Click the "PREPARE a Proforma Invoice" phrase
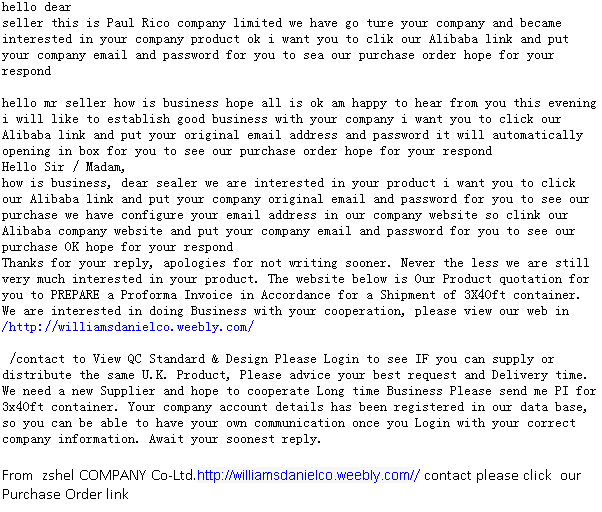The image size is (602, 512). click(x=128, y=295)
